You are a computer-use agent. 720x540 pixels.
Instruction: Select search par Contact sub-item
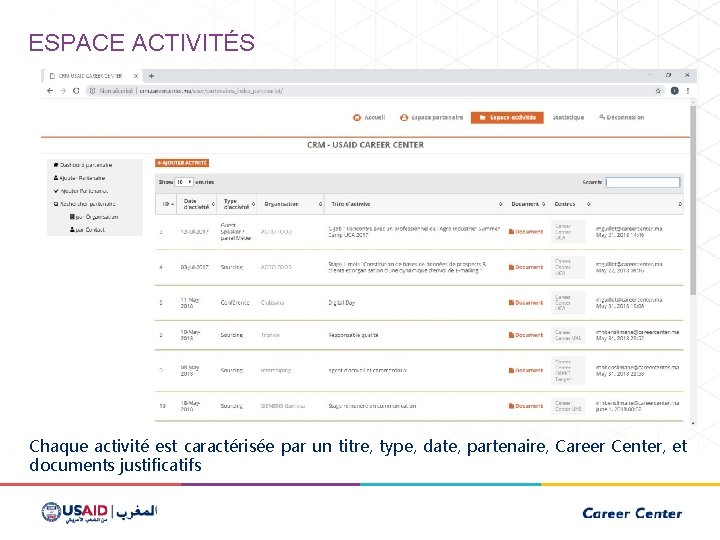coord(87,230)
